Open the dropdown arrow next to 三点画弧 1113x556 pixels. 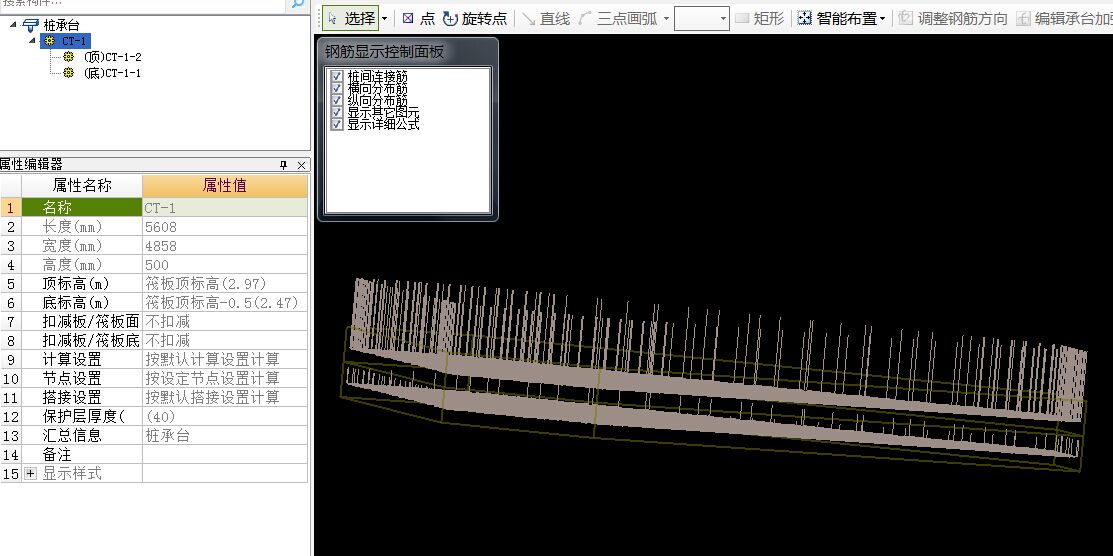tap(666, 18)
